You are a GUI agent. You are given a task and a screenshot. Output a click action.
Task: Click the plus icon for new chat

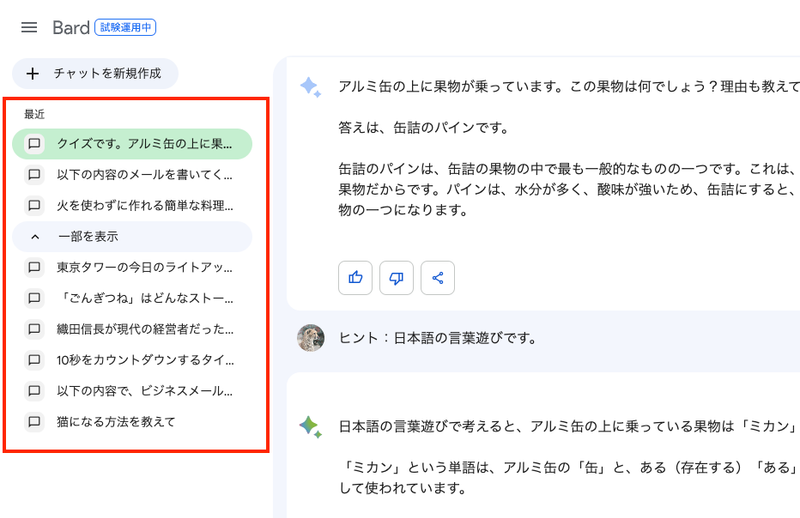point(33,73)
